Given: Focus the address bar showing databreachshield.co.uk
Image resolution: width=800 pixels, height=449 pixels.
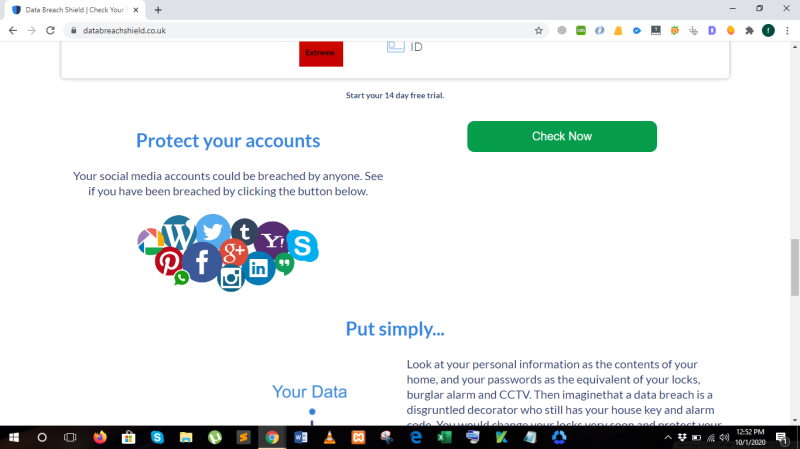Looking at the screenshot, I should [x=306, y=31].
